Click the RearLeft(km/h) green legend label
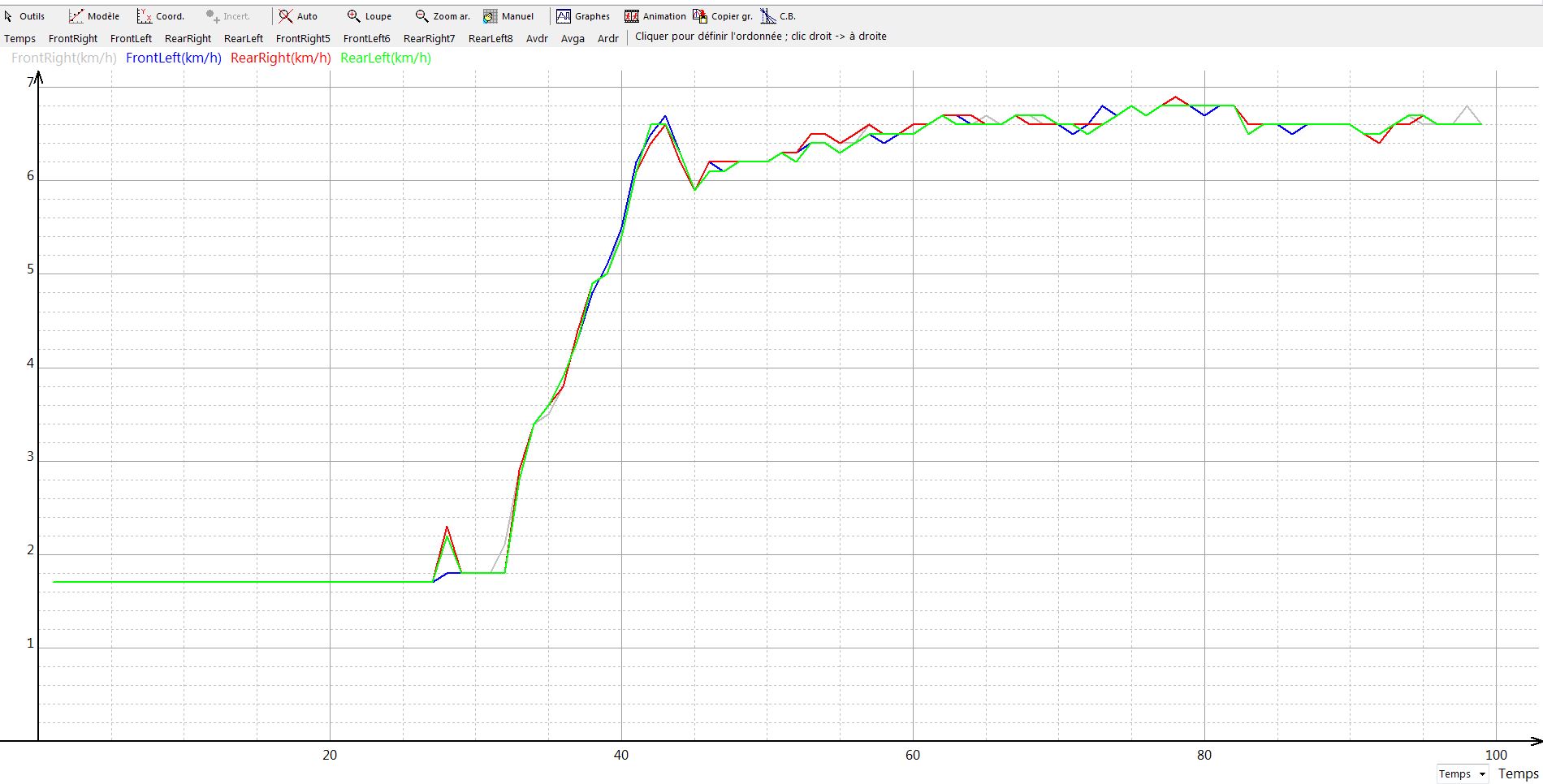This screenshot has width=1543, height=784. pos(386,58)
